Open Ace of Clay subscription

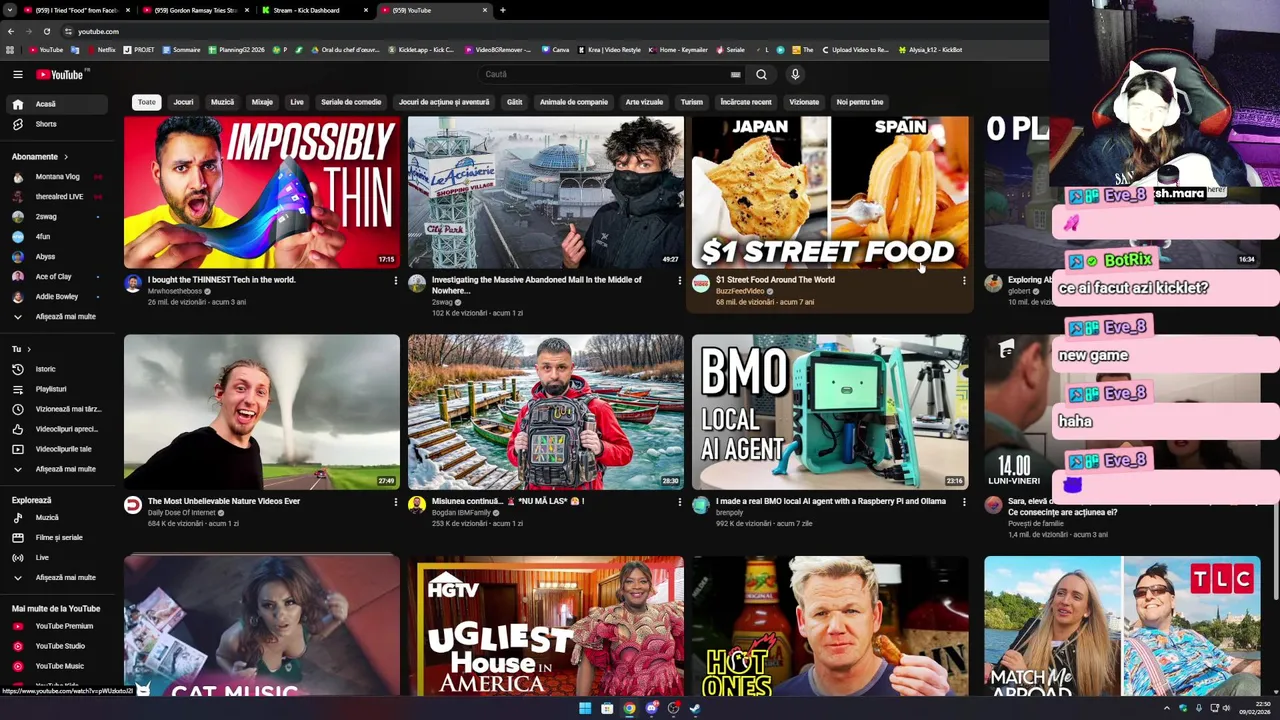58,277
